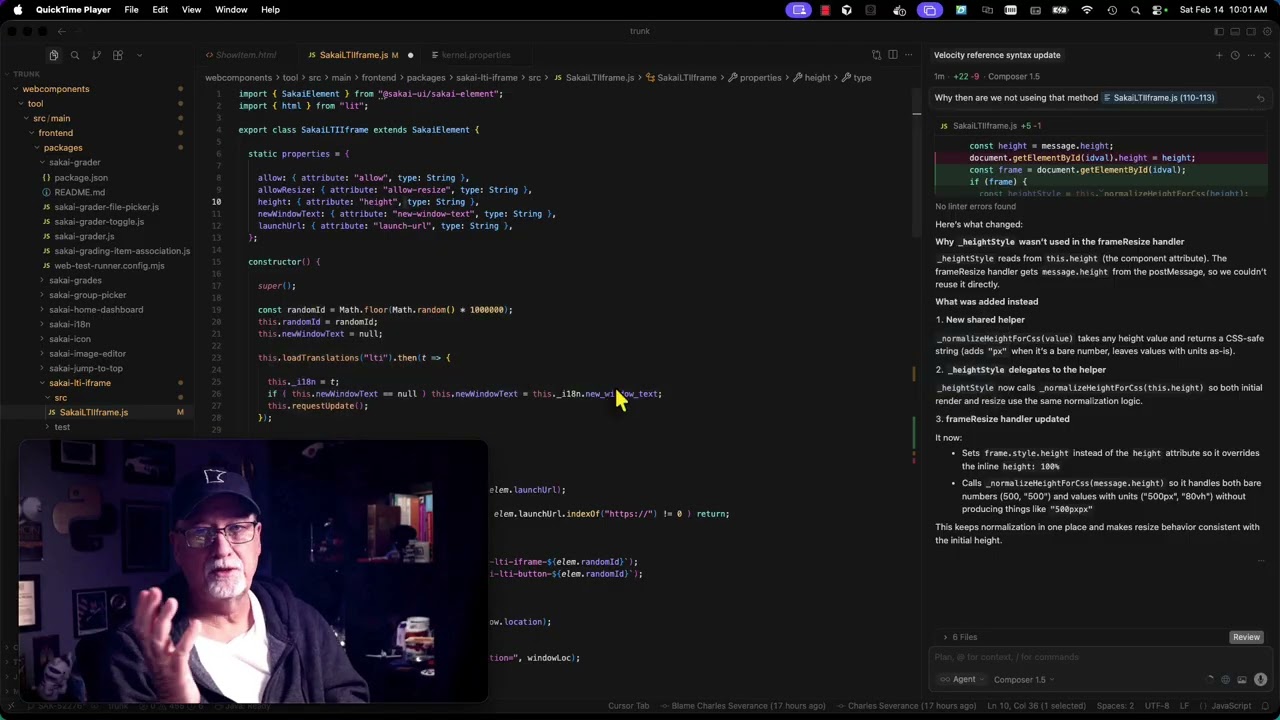1280x720 pixels.
Task: Click the Velocity reference syntax update chat title
Action: pos(997,55)
